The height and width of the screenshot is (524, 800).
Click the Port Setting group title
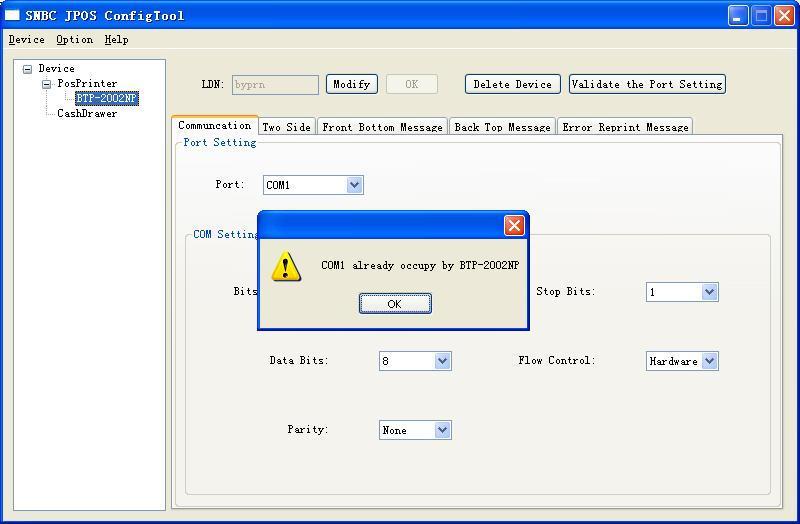point(220,142)
